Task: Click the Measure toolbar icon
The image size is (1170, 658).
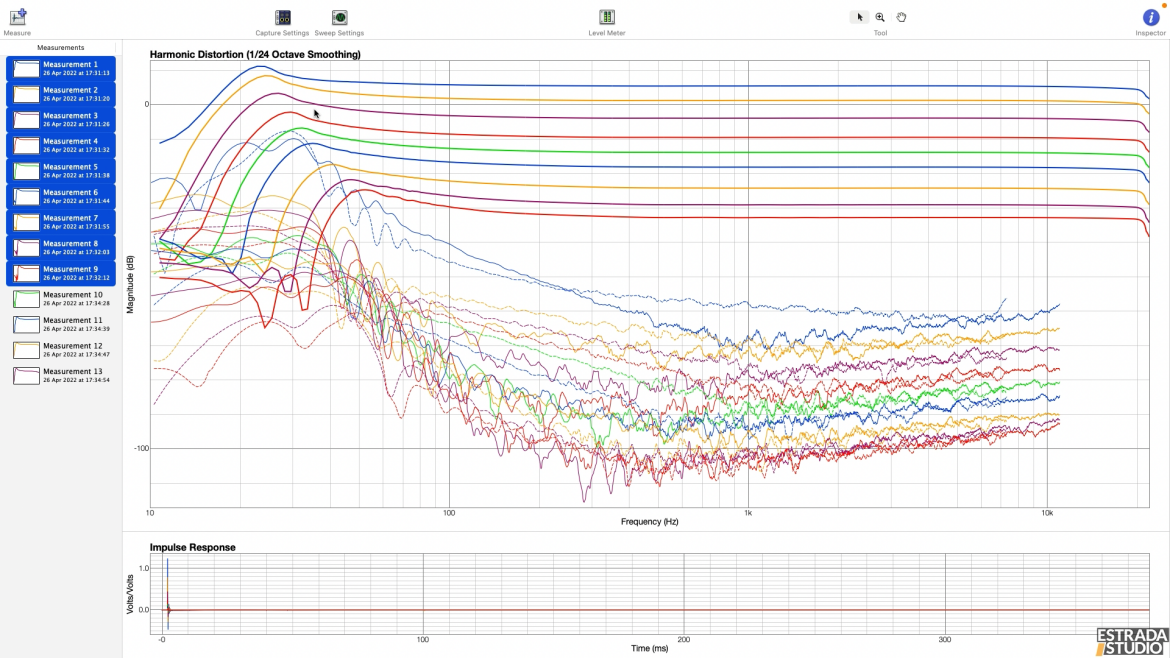Action: pyautogui.click(x=17, y=17)
